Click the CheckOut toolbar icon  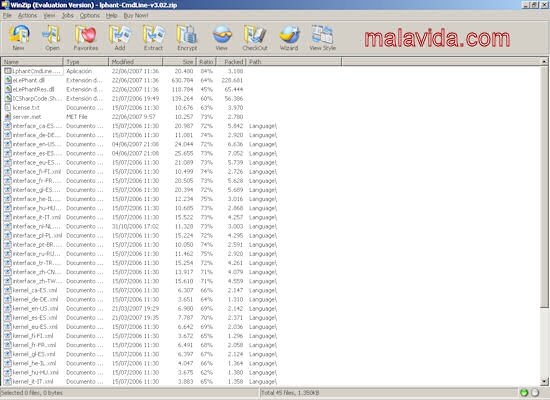tap(255, 34)
